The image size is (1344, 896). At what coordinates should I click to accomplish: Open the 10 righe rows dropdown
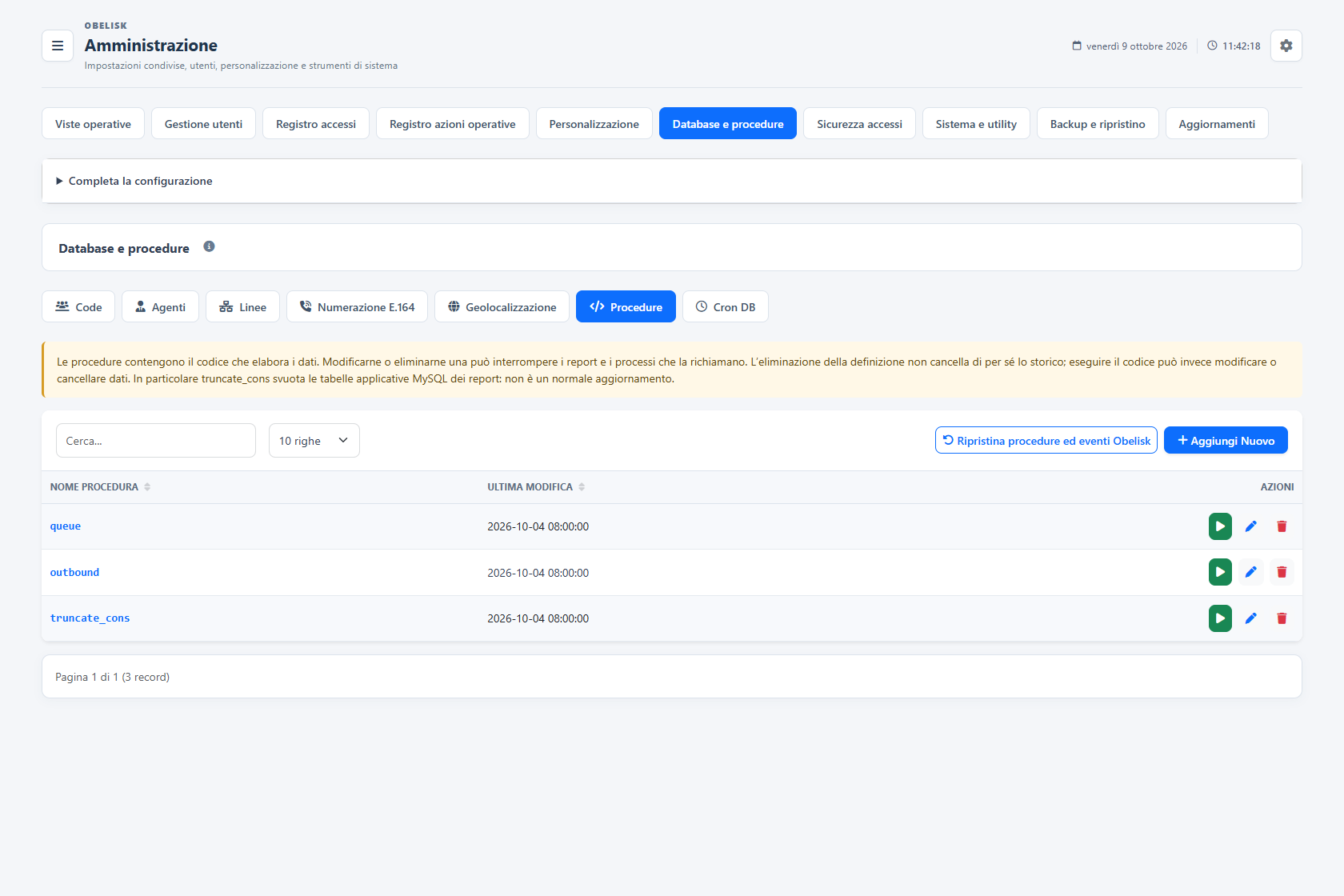pos(314,441)
